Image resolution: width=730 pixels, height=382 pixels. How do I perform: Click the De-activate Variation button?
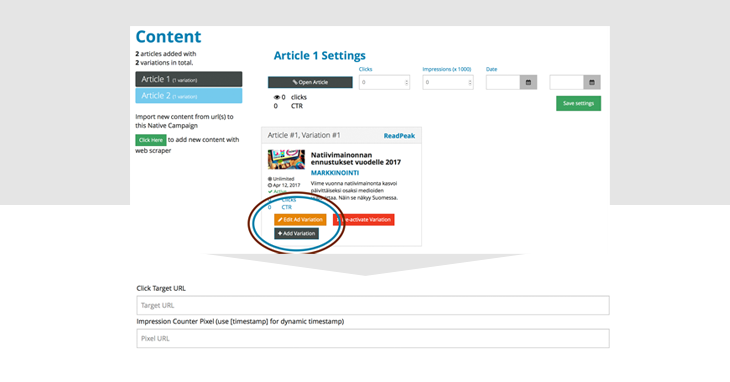(364, 220)
